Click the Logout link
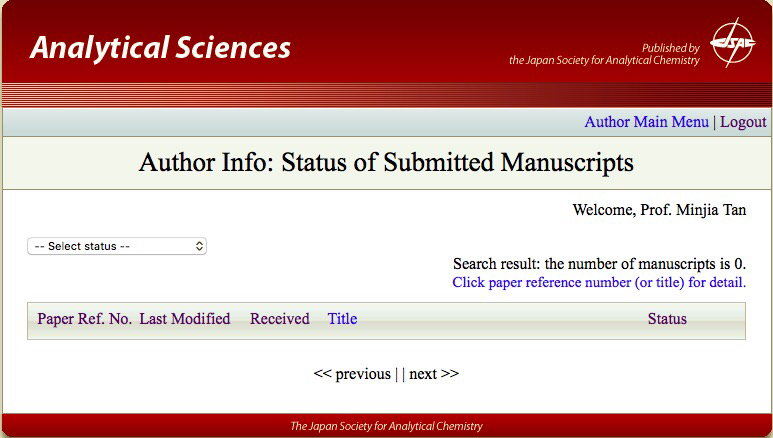The width and height of the screenshot is (773, 438). (743, 122)
